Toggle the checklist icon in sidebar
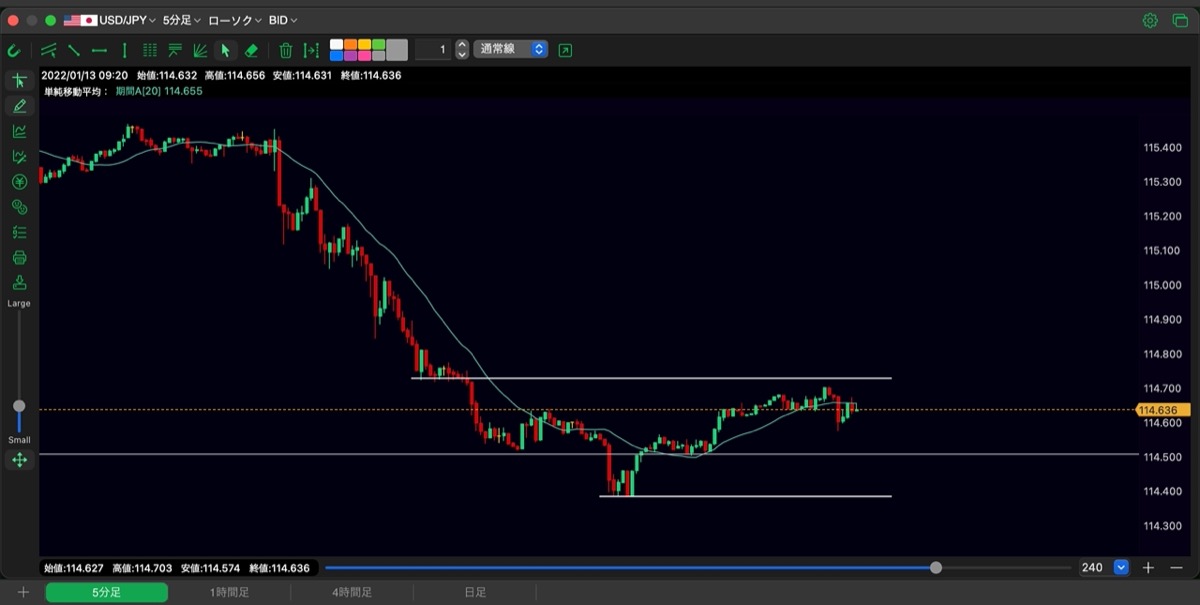1200x605 pixels. click(x=19, y=232)
